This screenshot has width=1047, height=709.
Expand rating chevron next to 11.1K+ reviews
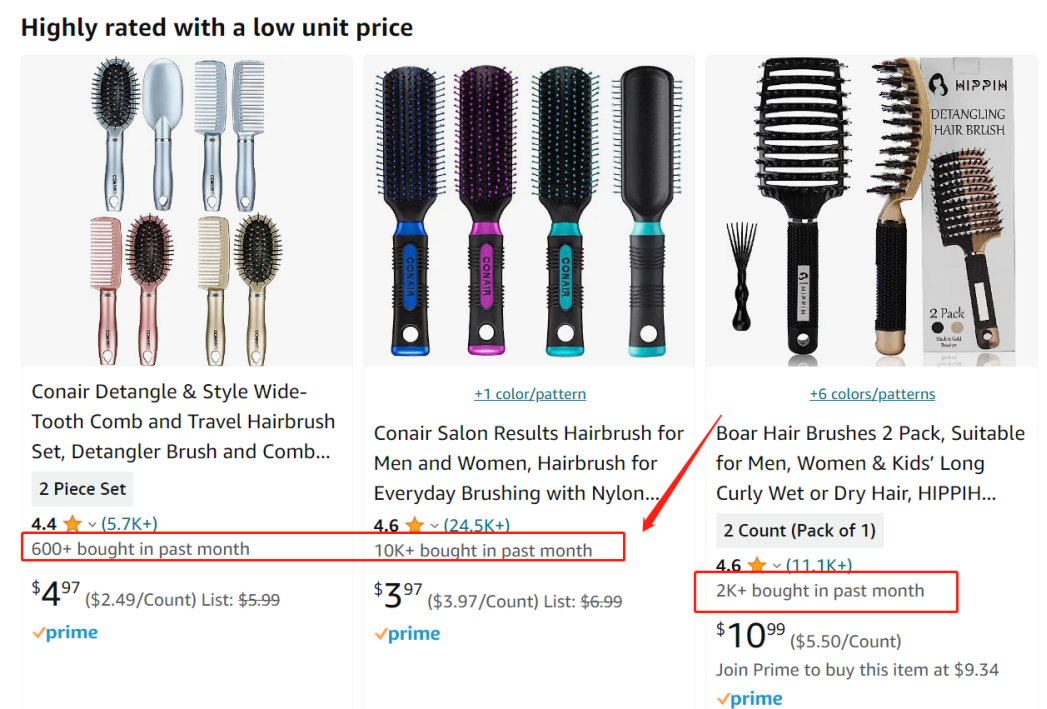tap(776, 566)
